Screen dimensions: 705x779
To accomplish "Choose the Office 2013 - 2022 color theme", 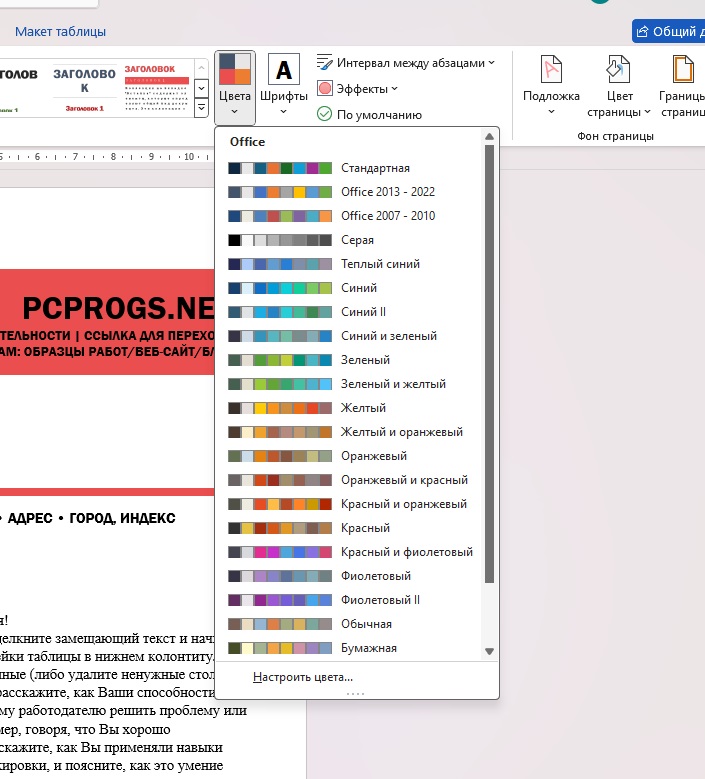I will (x=348, y=192).
